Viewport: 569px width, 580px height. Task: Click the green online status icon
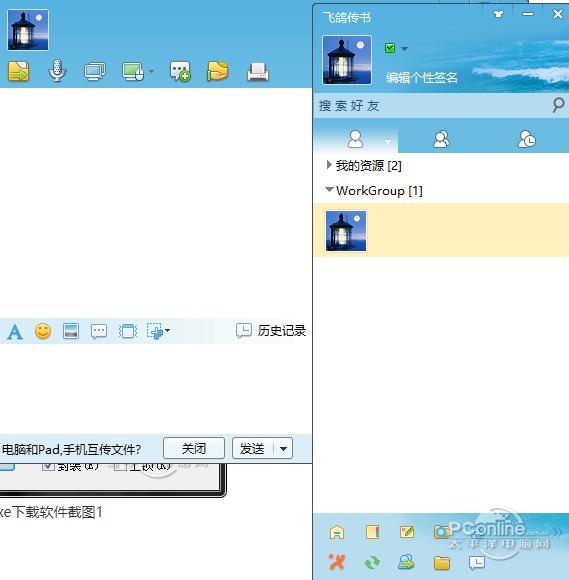390,48
